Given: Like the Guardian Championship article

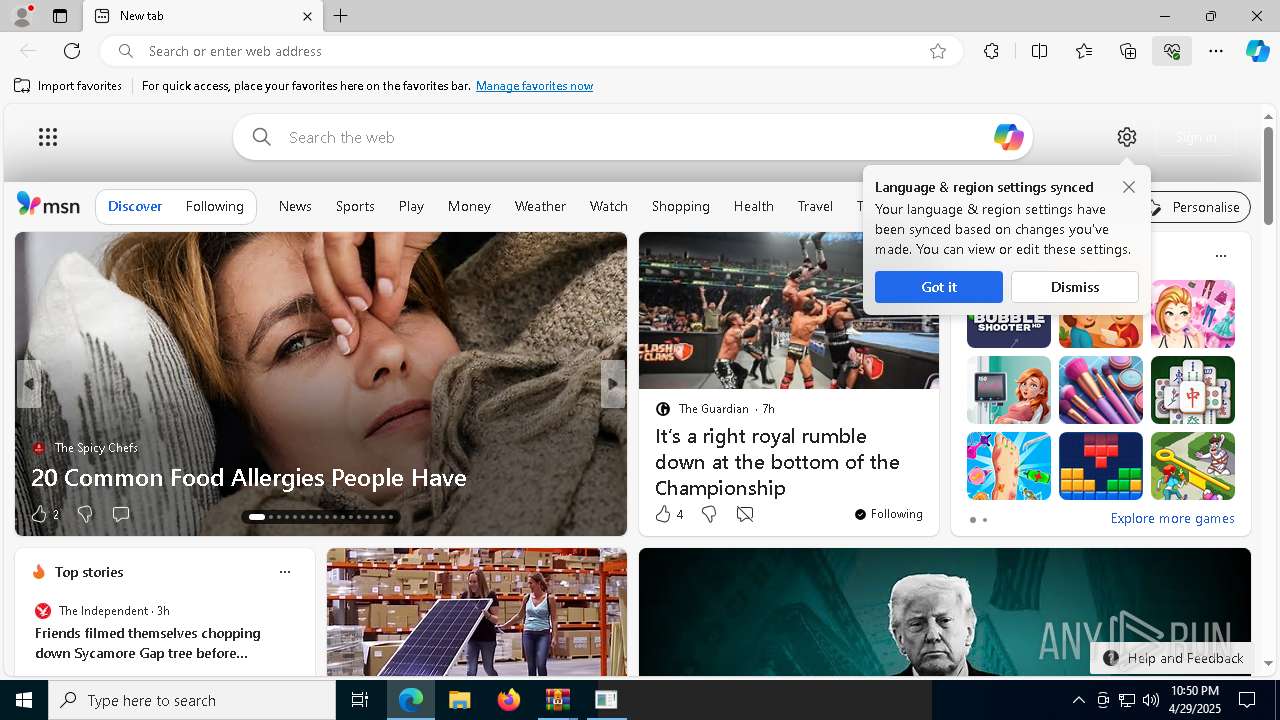Looking at the screenshot, I should coord(663,514).
